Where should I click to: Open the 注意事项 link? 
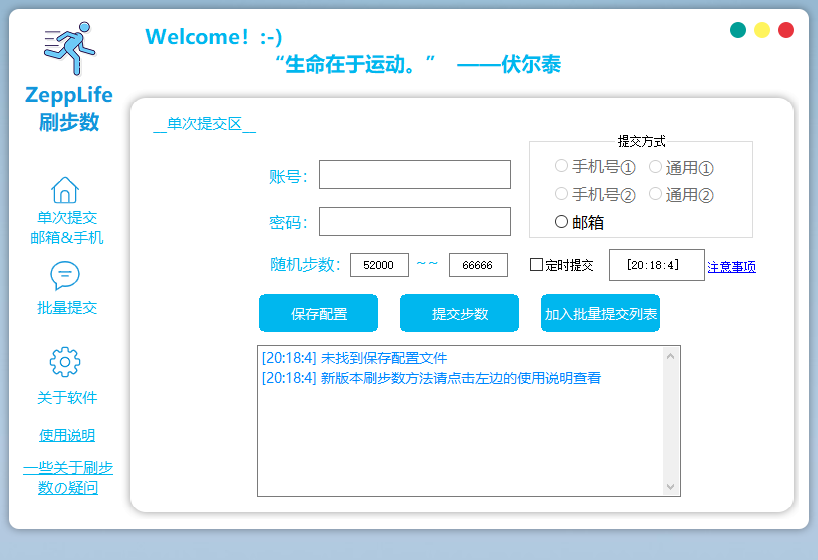731,267
